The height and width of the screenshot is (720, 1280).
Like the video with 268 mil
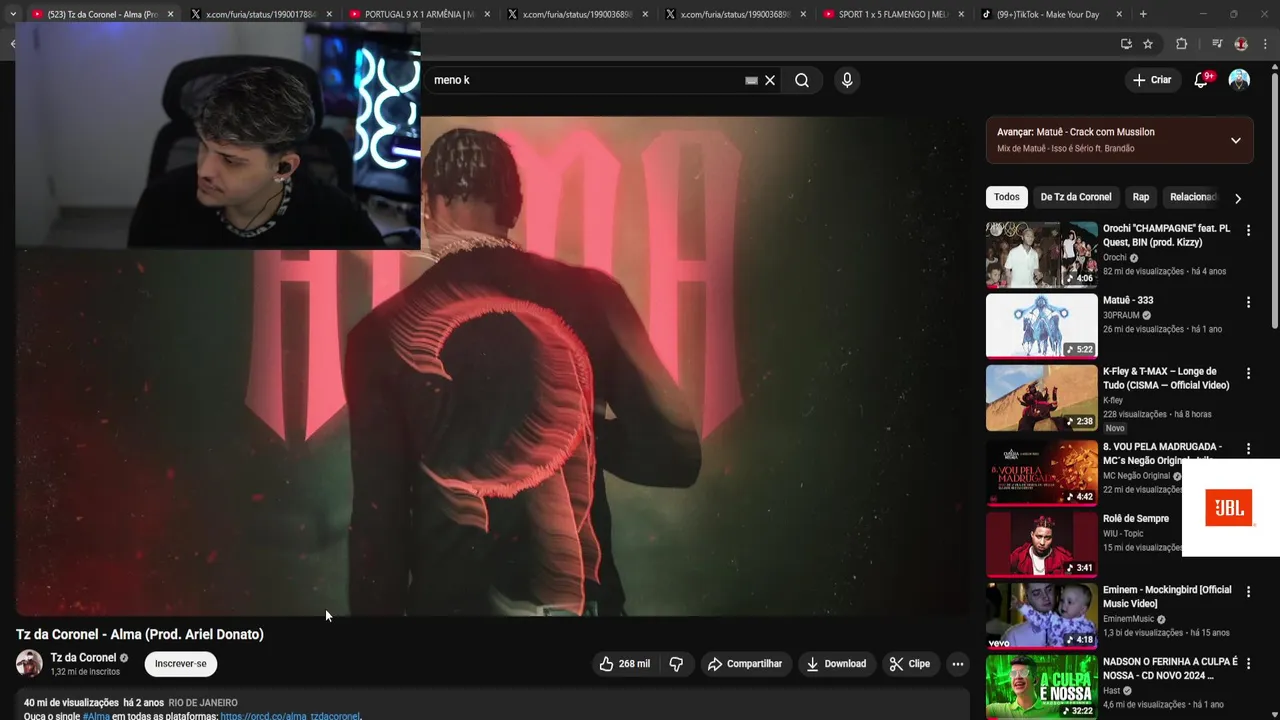[x=624, y=664]
